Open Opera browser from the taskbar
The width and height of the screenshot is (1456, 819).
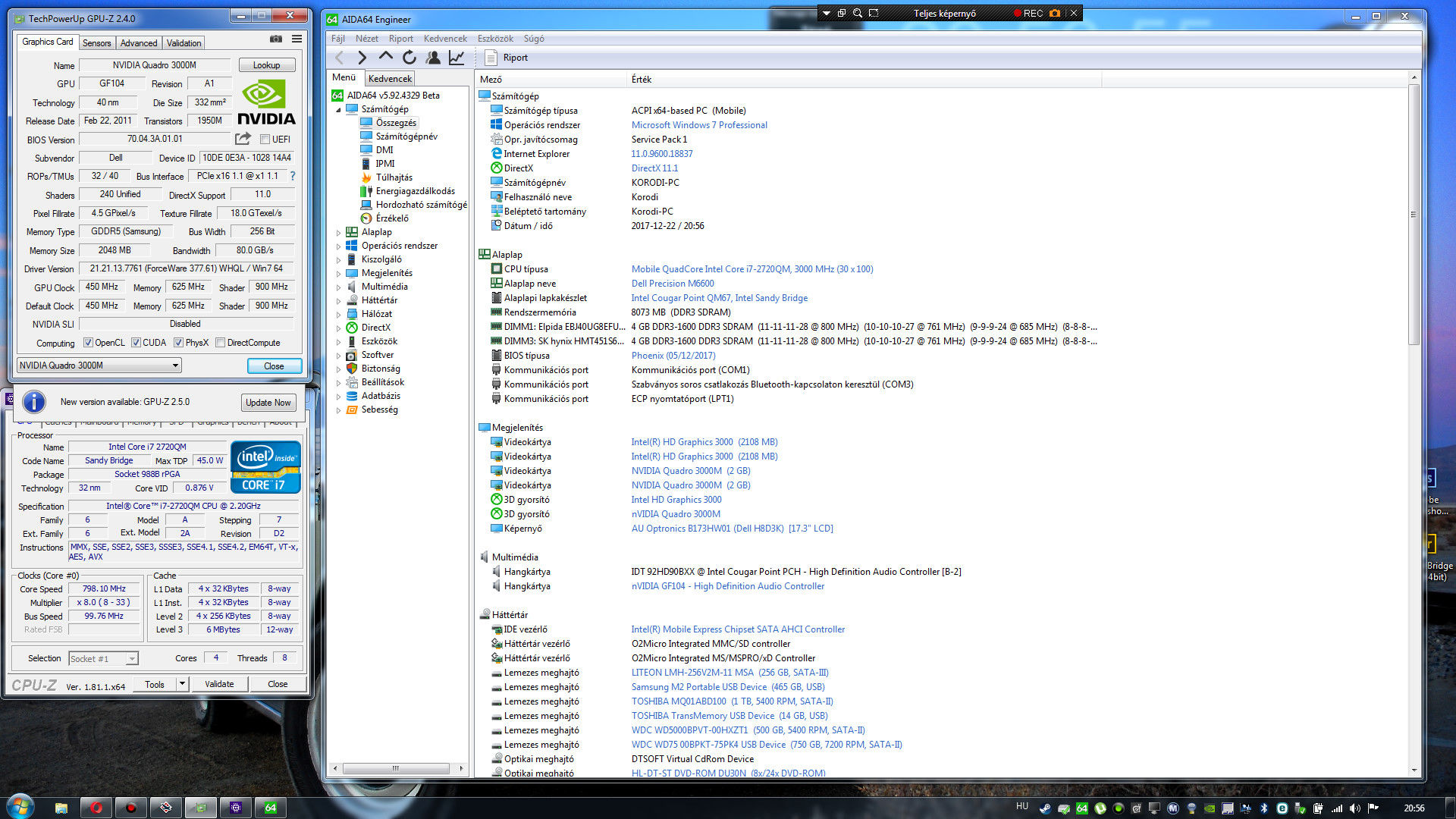pos(96,808)
